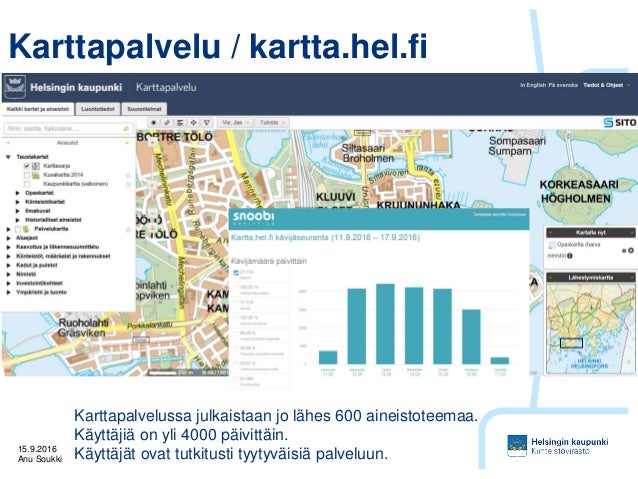The height and width of the screenshot is (479, 638).
Task: Select the pencil drawing tool in map toolbar
Action: [167, 122]
